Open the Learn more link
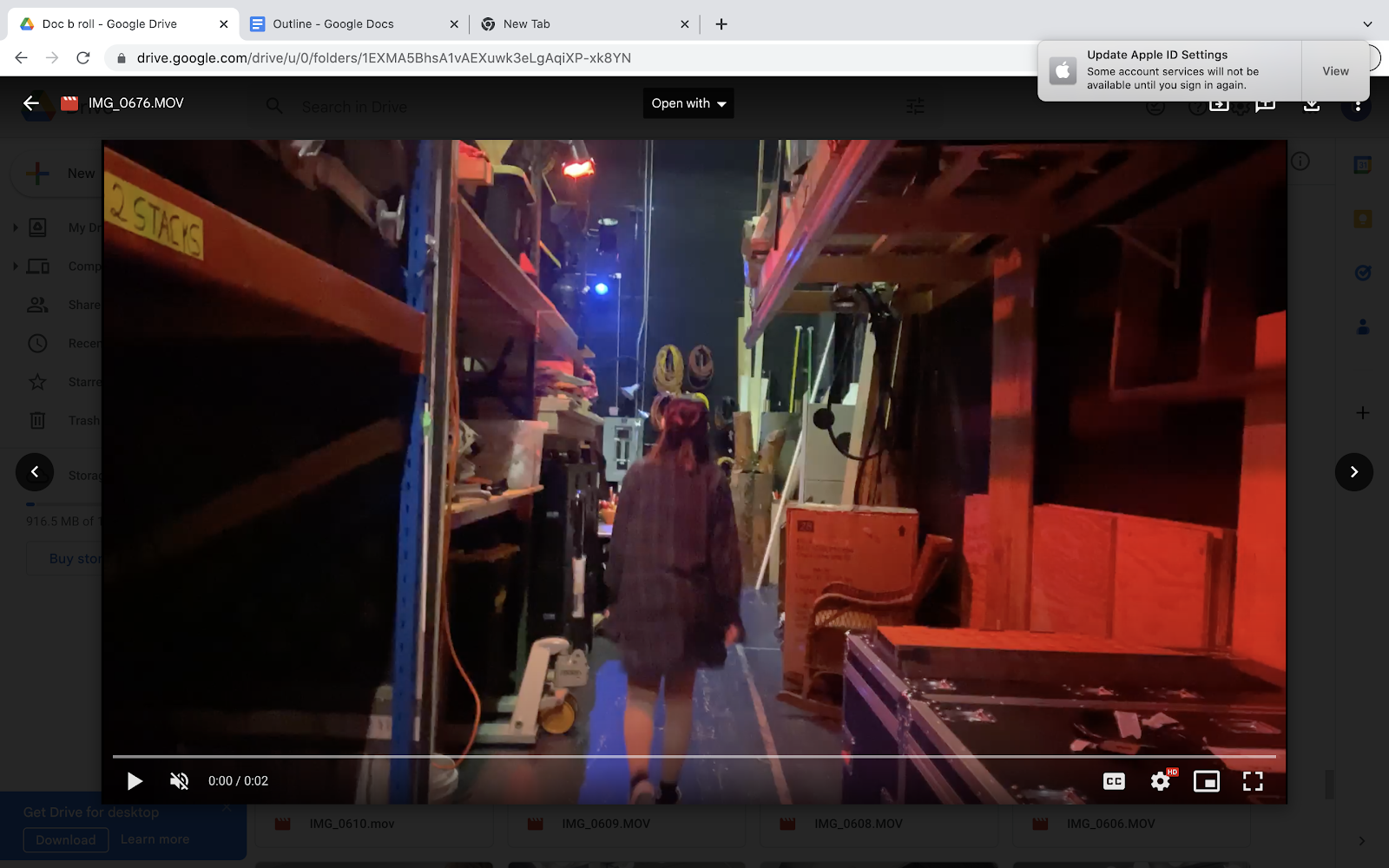The image size is (1389, 868). 155,839
